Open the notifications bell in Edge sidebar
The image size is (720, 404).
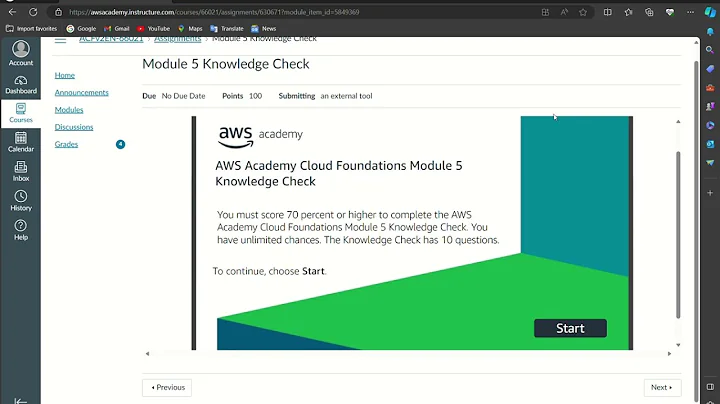click(710, 32)
